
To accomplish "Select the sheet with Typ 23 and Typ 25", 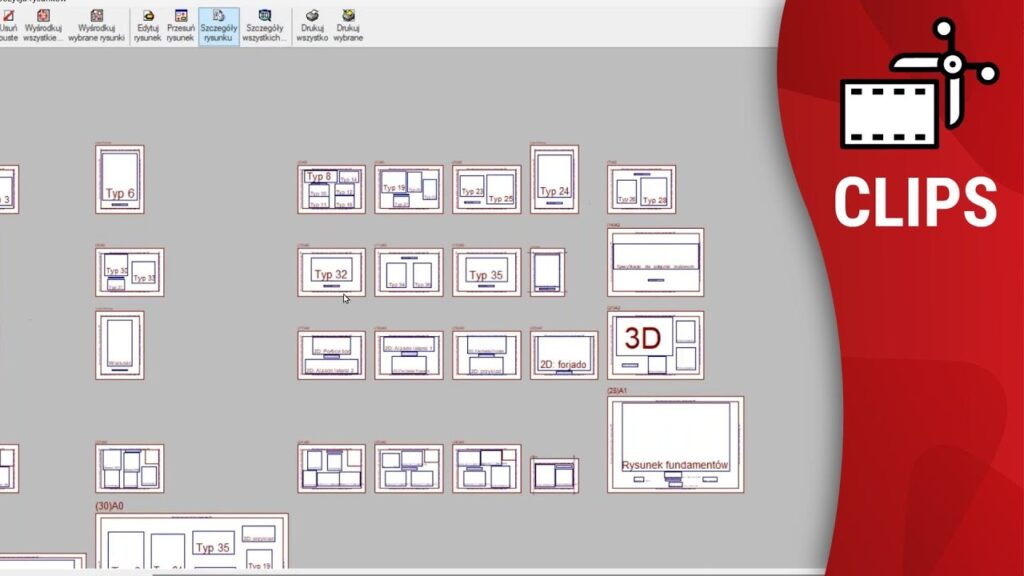I will pos(486,189).
